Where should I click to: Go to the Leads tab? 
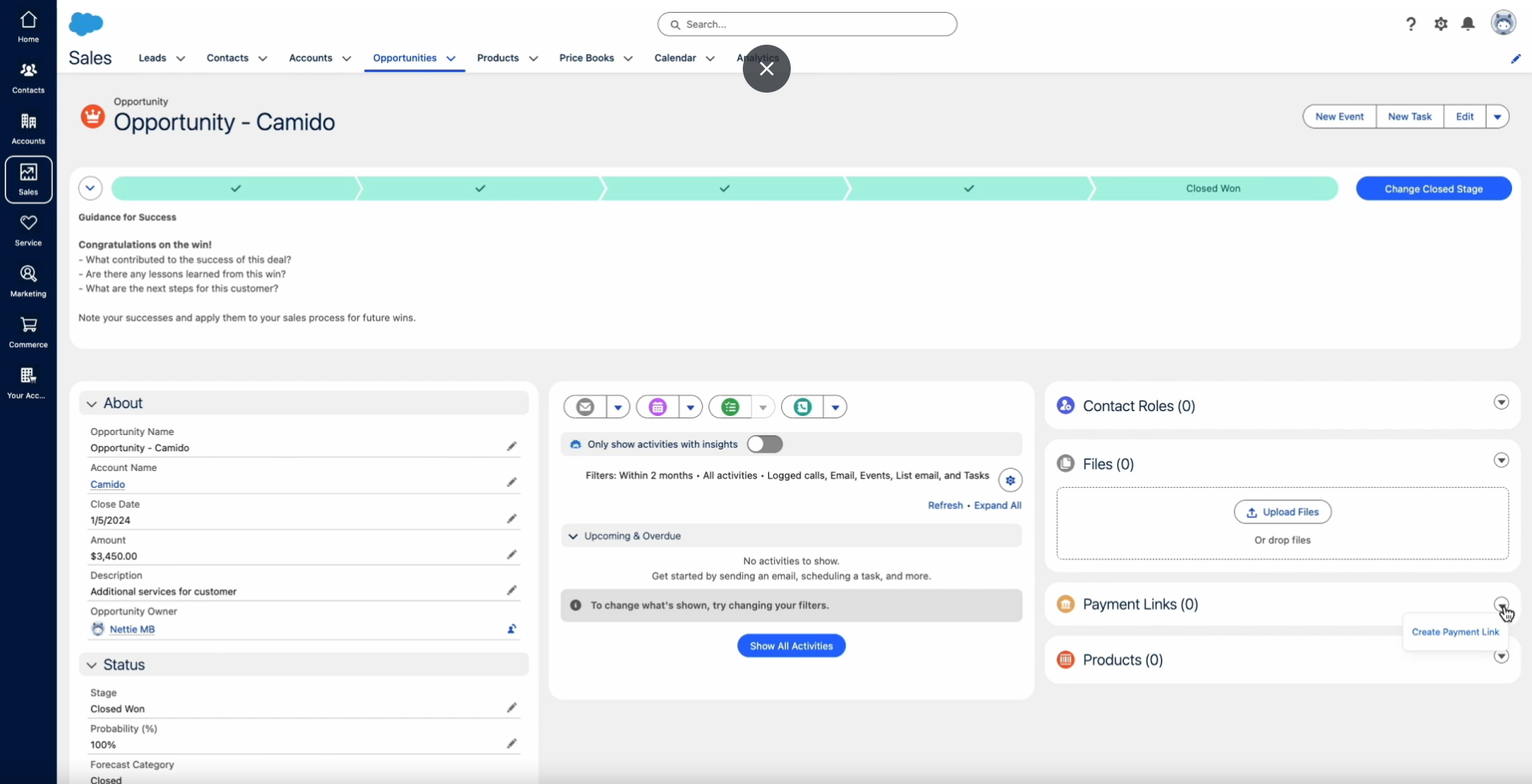[153, 58]
